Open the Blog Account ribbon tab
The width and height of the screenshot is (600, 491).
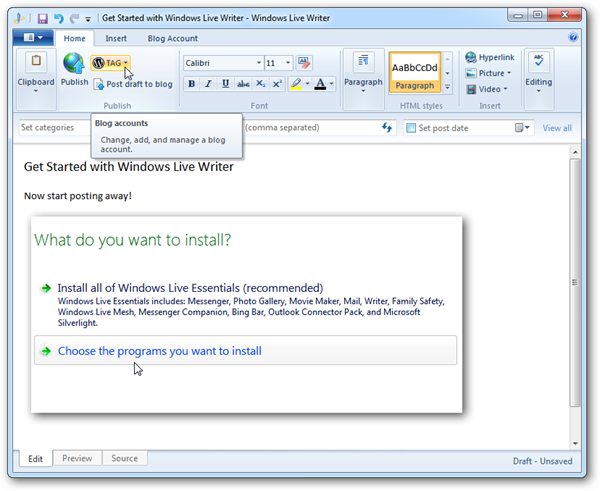(x=172, y=39)
